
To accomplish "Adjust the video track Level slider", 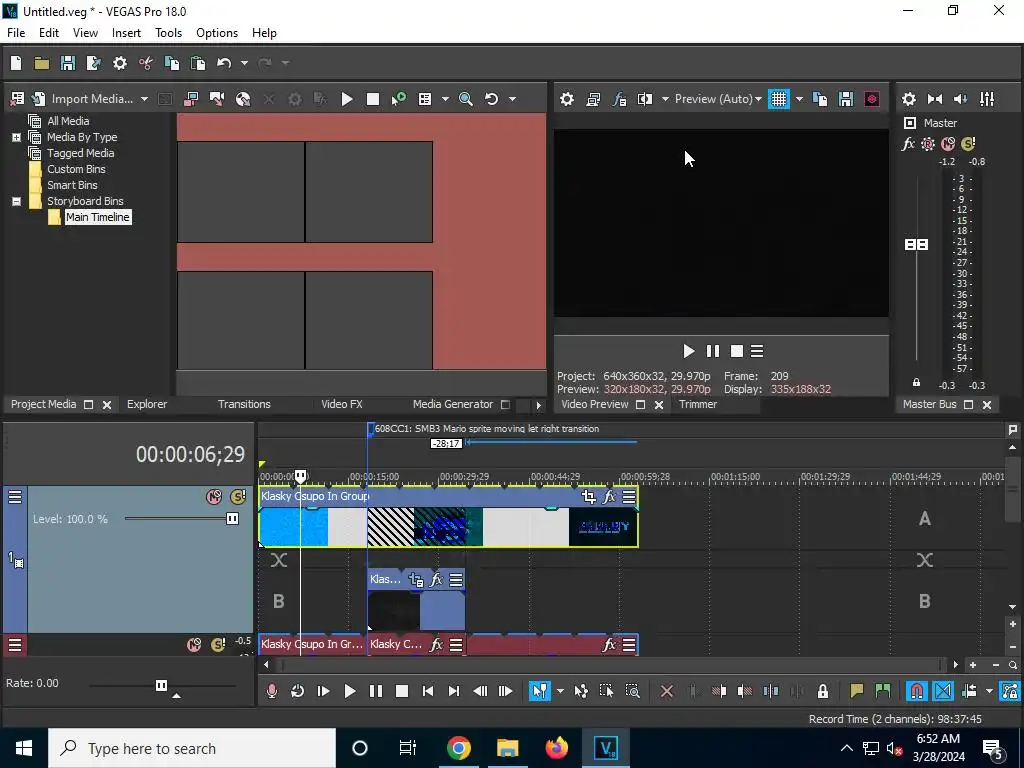I will click(x=232, y=519).
